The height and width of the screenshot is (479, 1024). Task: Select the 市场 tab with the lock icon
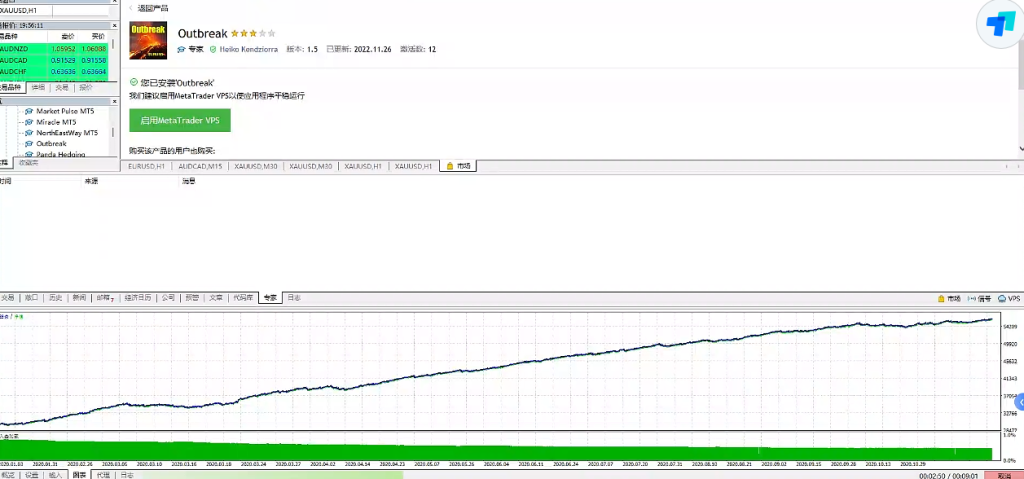tap(458, 166)
